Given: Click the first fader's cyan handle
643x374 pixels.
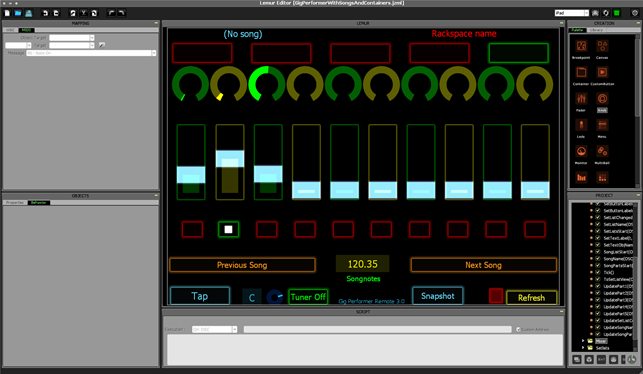Looking at the screenshot, I should tap(191, 175).
